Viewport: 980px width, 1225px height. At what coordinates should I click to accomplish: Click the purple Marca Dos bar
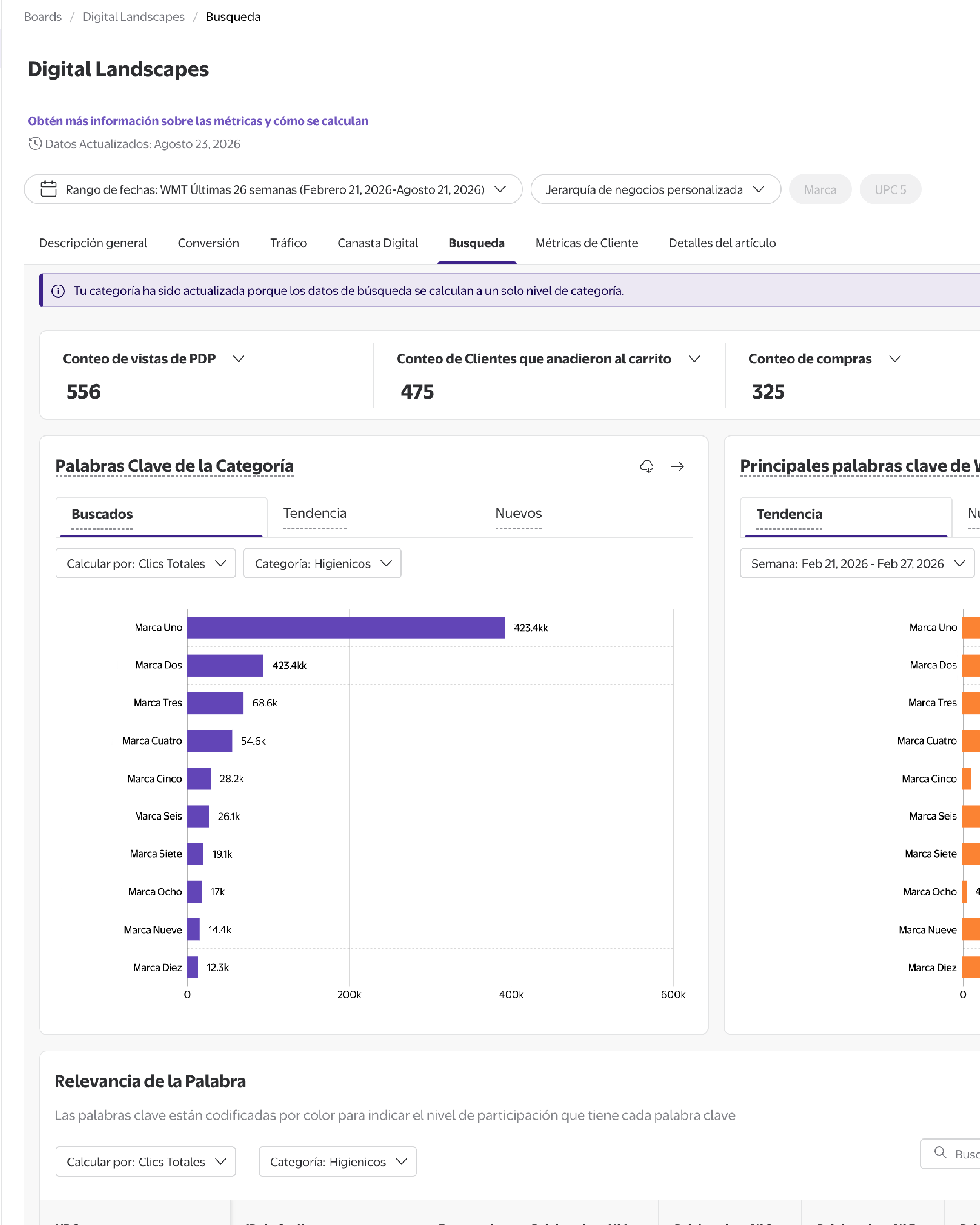225,665
